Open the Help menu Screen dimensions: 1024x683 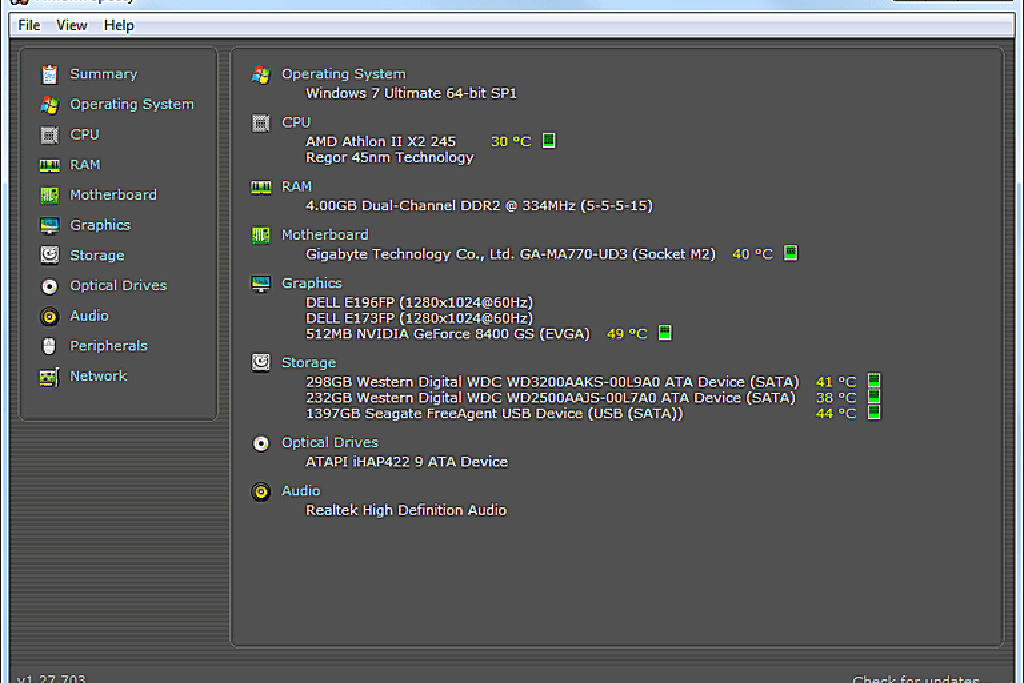[118, 25]
